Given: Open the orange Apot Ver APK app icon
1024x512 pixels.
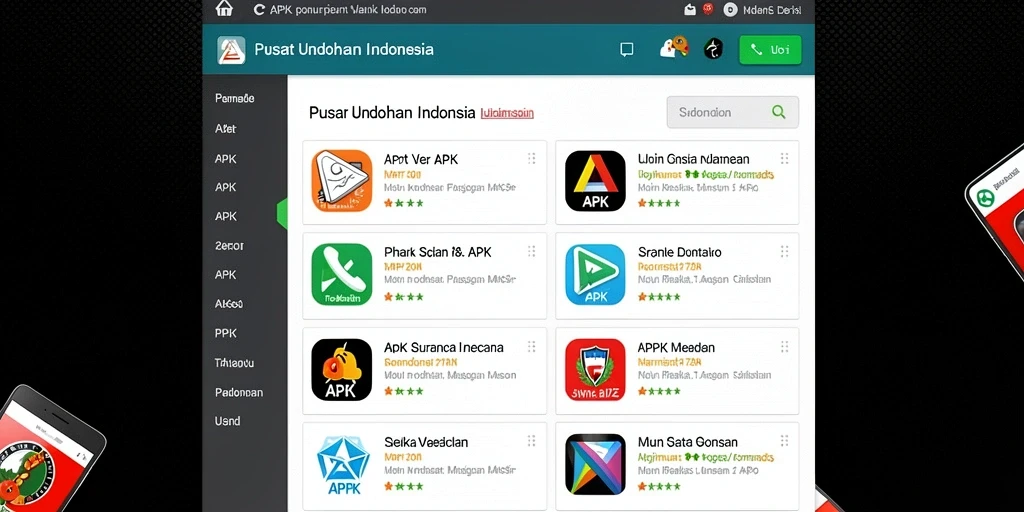Looking at the screenshot, I should click(342, 181).
